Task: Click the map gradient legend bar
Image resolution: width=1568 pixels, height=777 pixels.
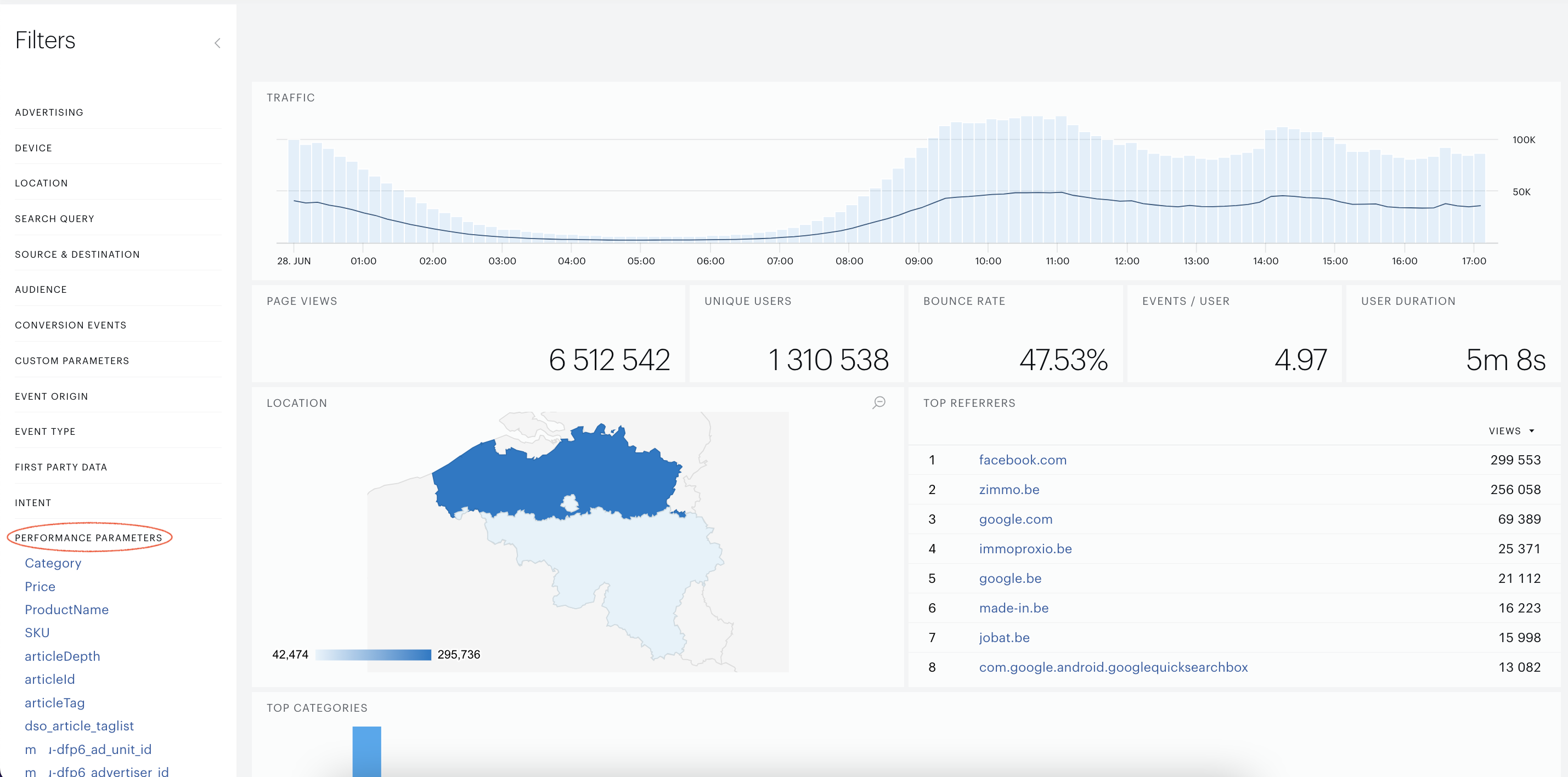Action: pyautogui.click(x=373, y=655)
